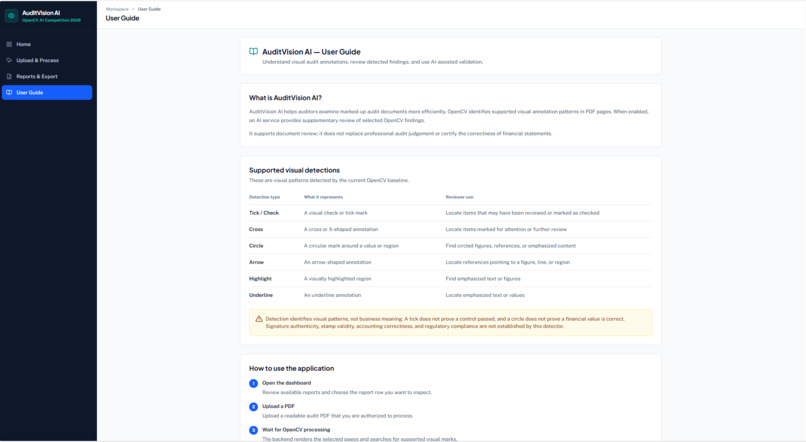Click the Workspace breadcrumb link
The image size is (806, 442).
(117, 9)
